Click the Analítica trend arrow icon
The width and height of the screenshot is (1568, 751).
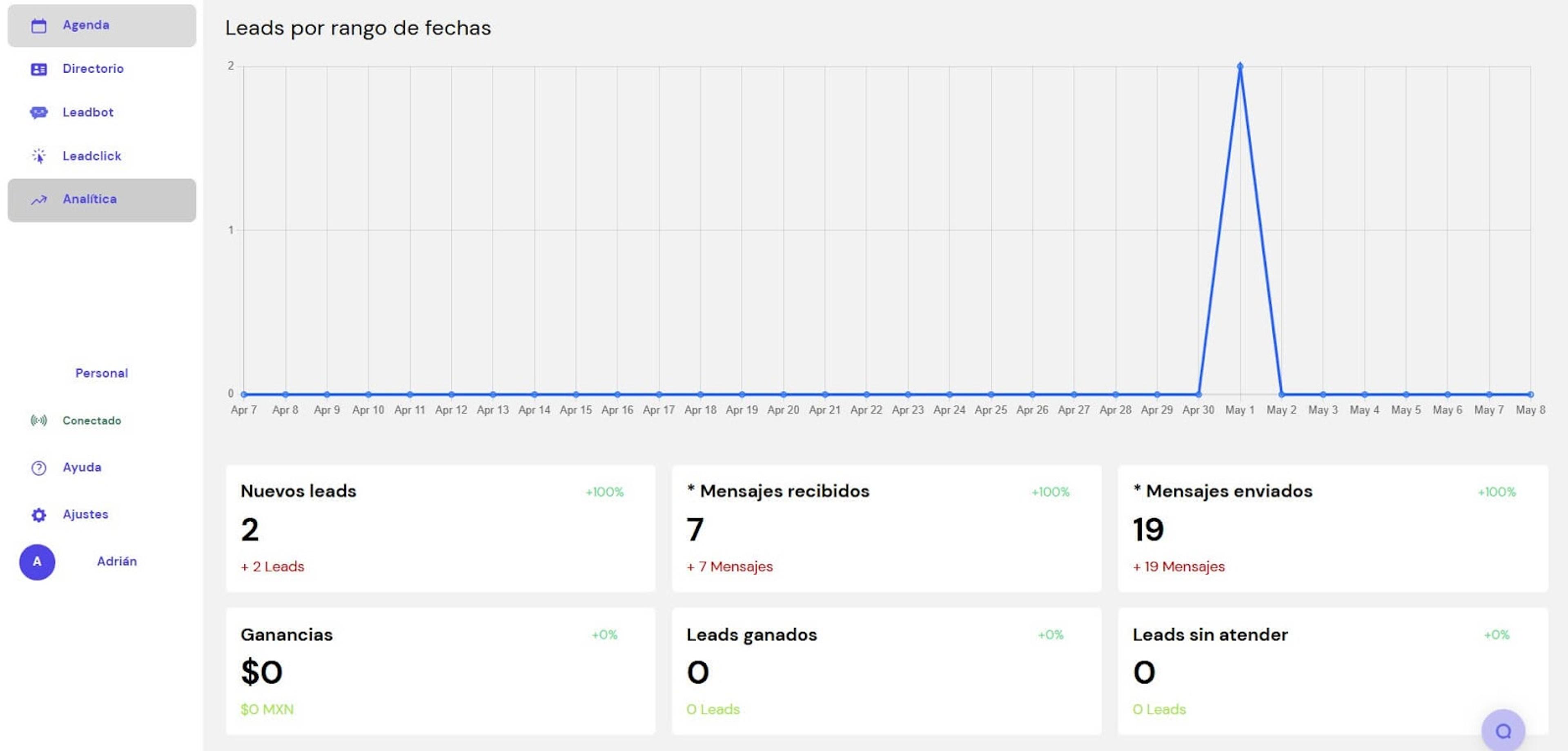[x=39, y=200]
